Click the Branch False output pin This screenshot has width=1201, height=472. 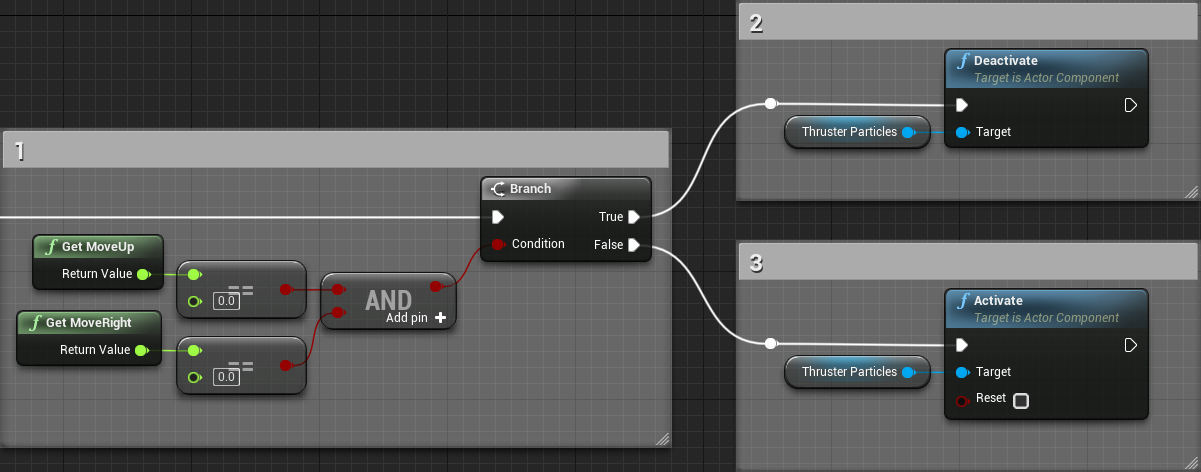(x=634, y=245)
